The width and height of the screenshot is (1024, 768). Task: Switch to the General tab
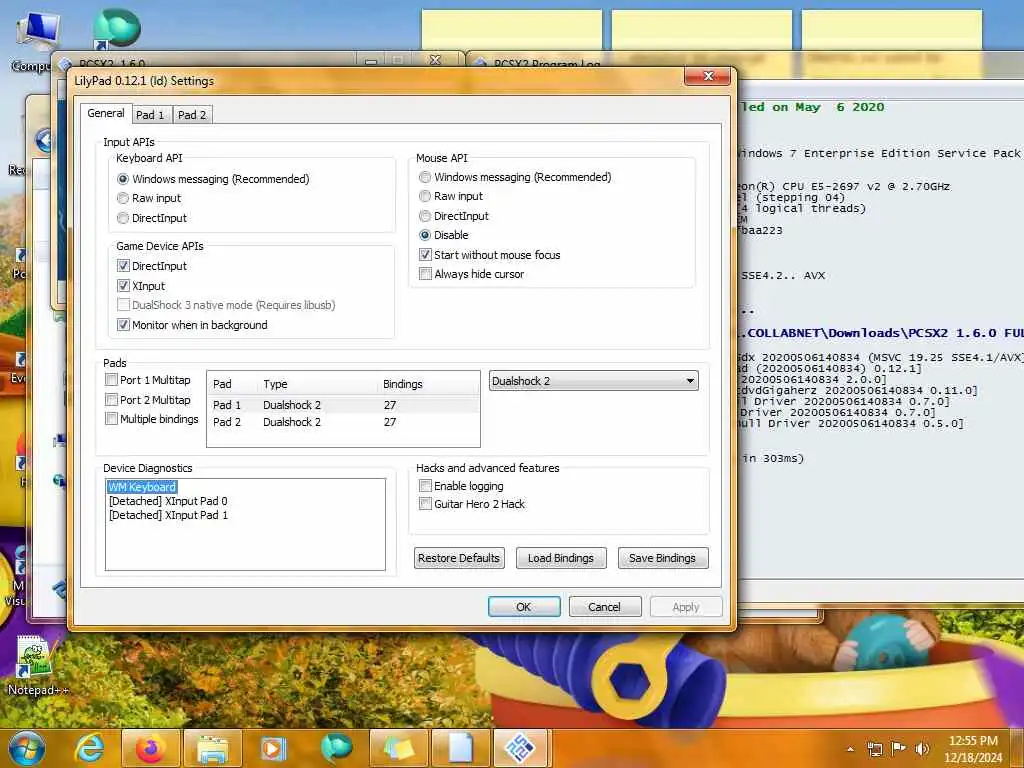(x=106, y=113)
